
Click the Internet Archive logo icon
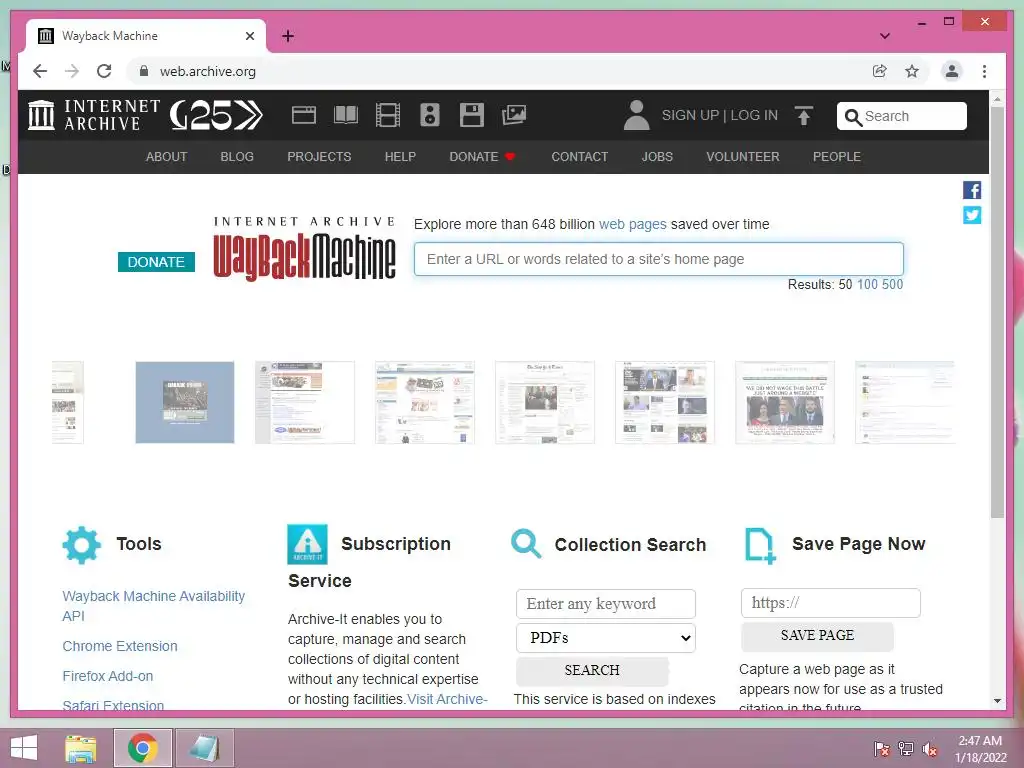(x=41, y=115)
